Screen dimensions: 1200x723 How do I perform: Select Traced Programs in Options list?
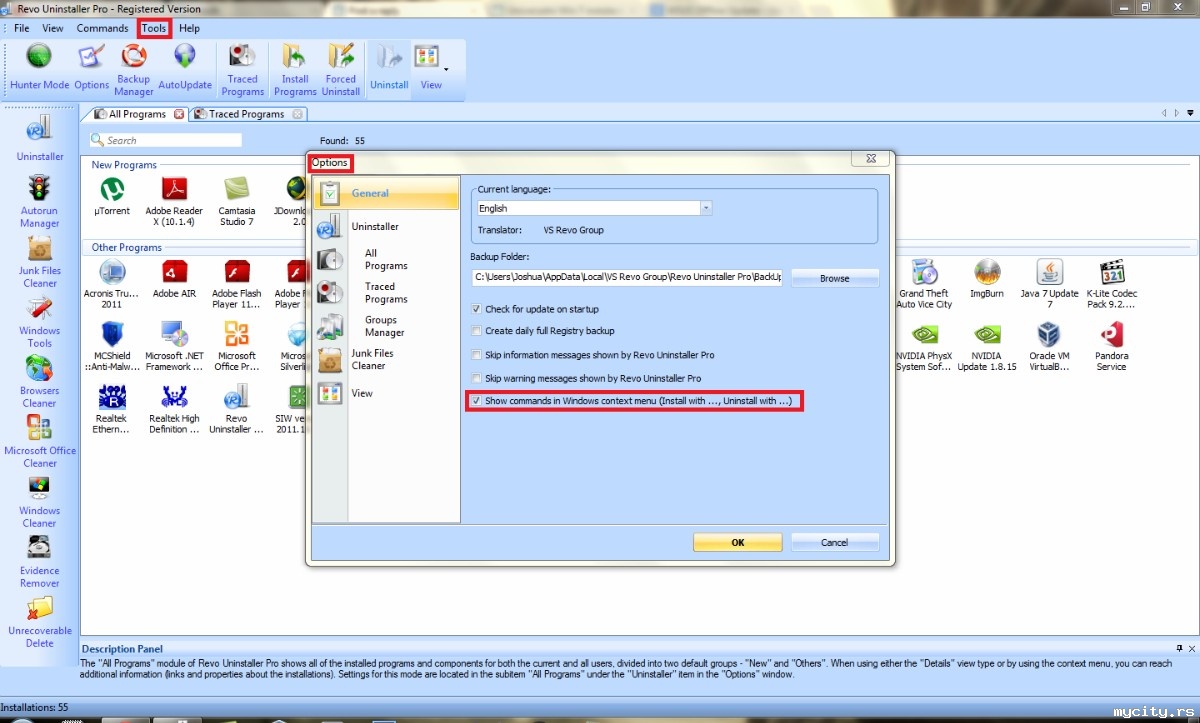[386, 292]
